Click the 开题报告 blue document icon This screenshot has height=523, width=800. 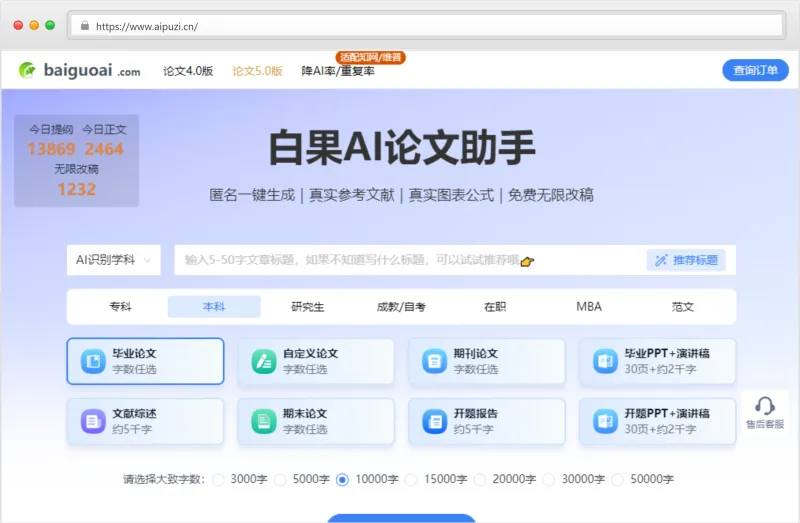click(434, 421)
